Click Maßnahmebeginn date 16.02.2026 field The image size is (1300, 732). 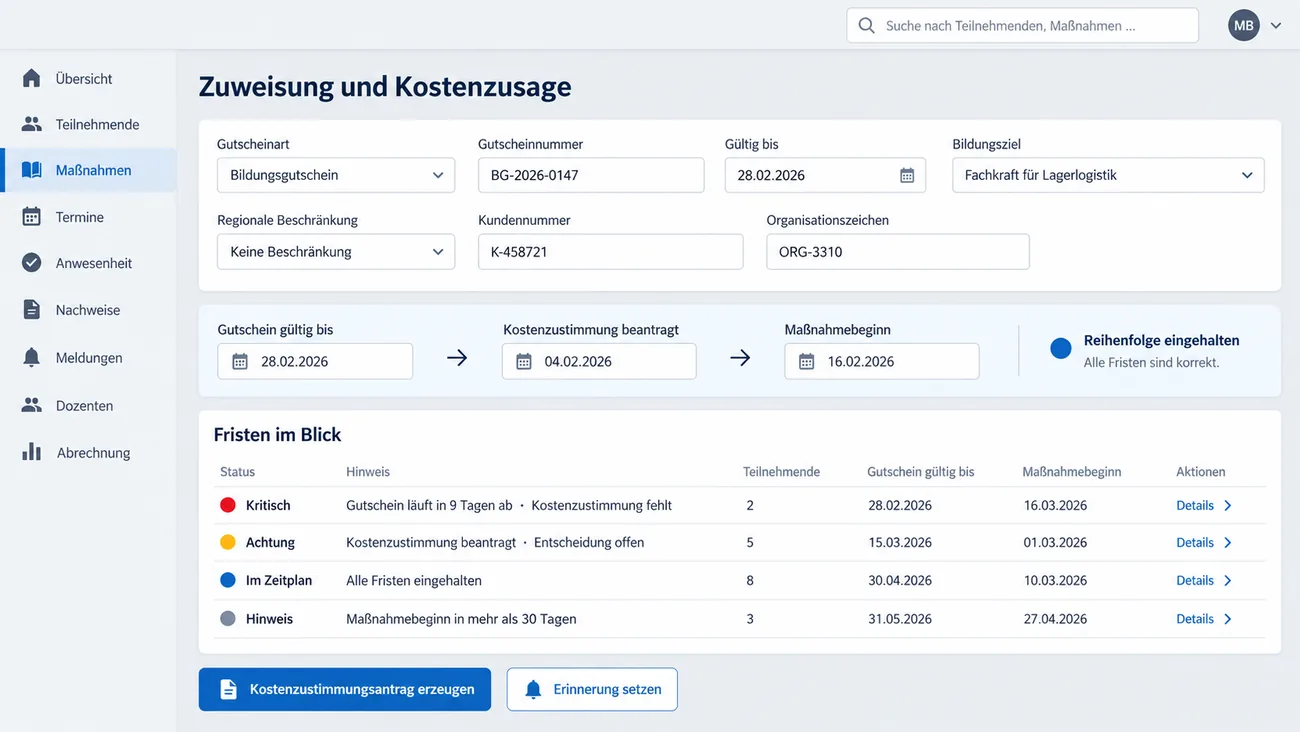point(882,361)
